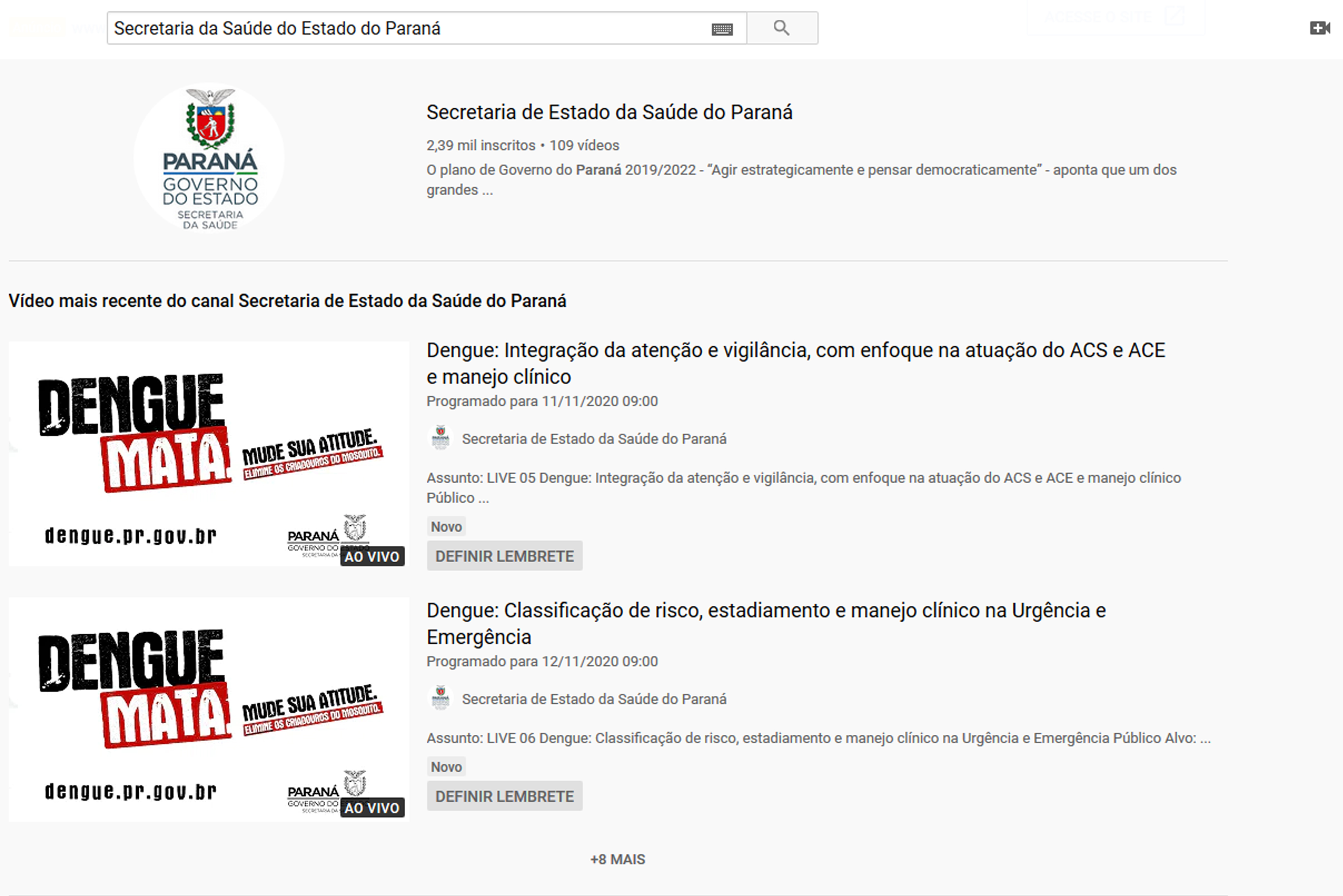Click the create video camera icon
Screen dimensions: 1343x896
[1320, 28]
